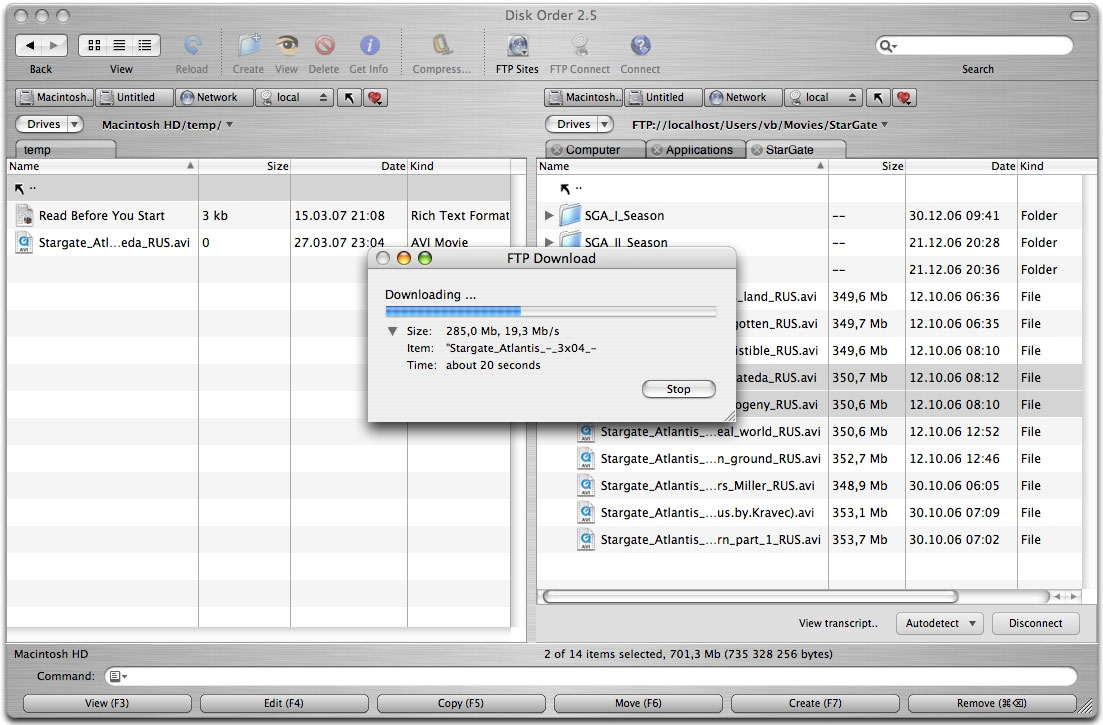This screenshot has height=725, width=1103.
Task: Click the Disconnect button
Action: point(1035,623)
